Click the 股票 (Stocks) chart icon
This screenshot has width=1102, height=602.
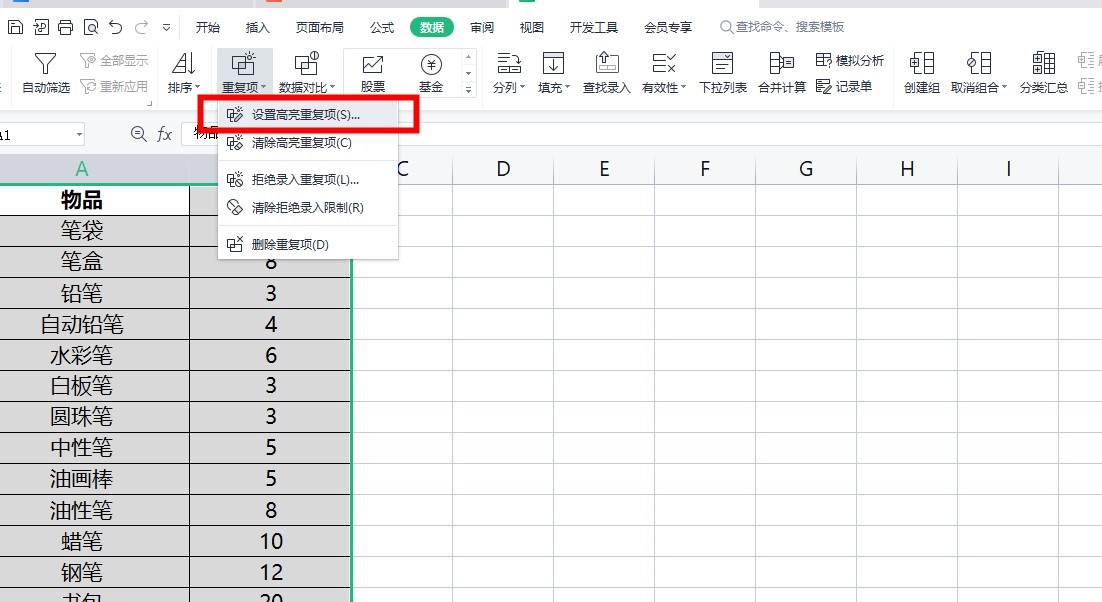(373, 66)
